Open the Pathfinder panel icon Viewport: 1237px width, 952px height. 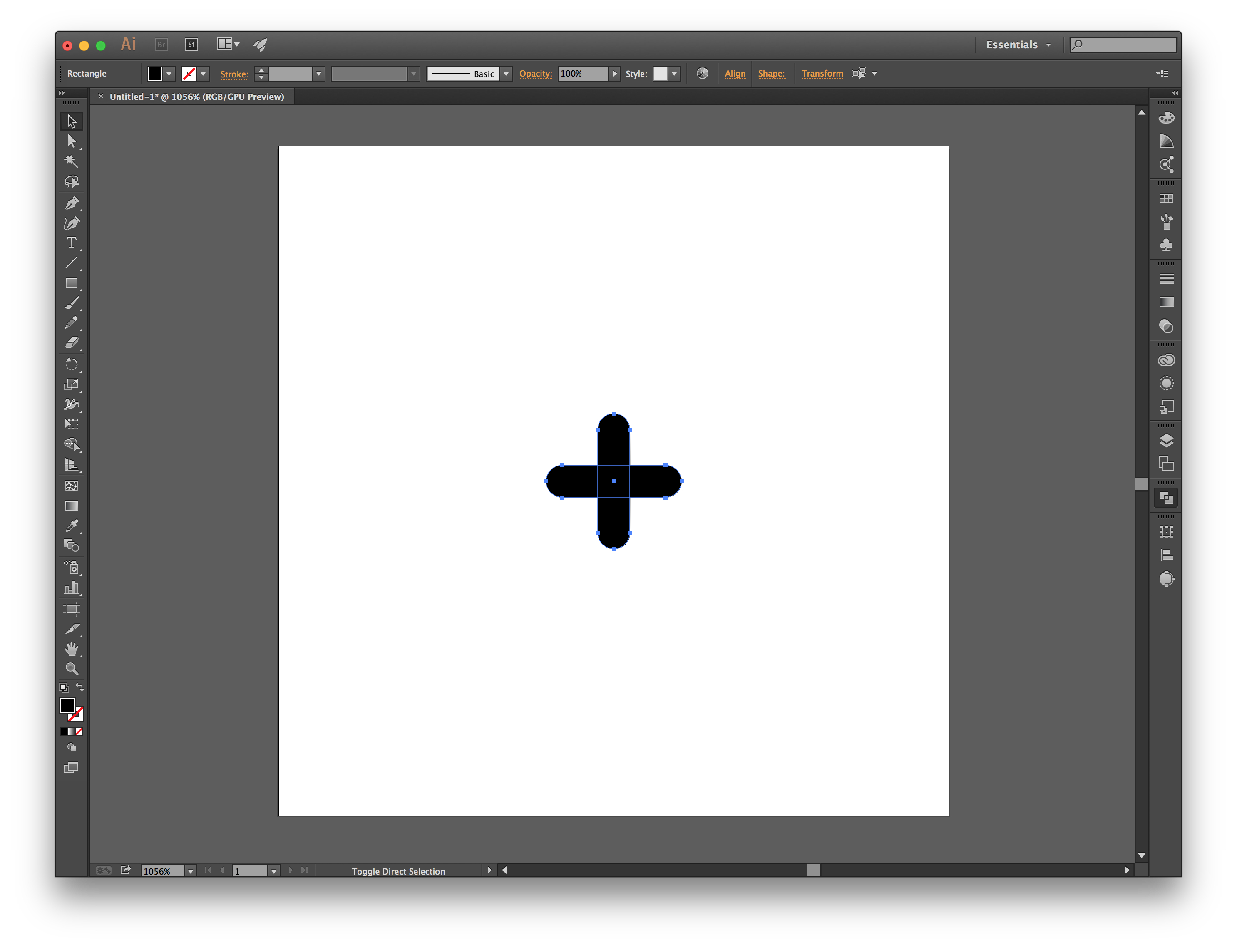[x=1166, y=498]
